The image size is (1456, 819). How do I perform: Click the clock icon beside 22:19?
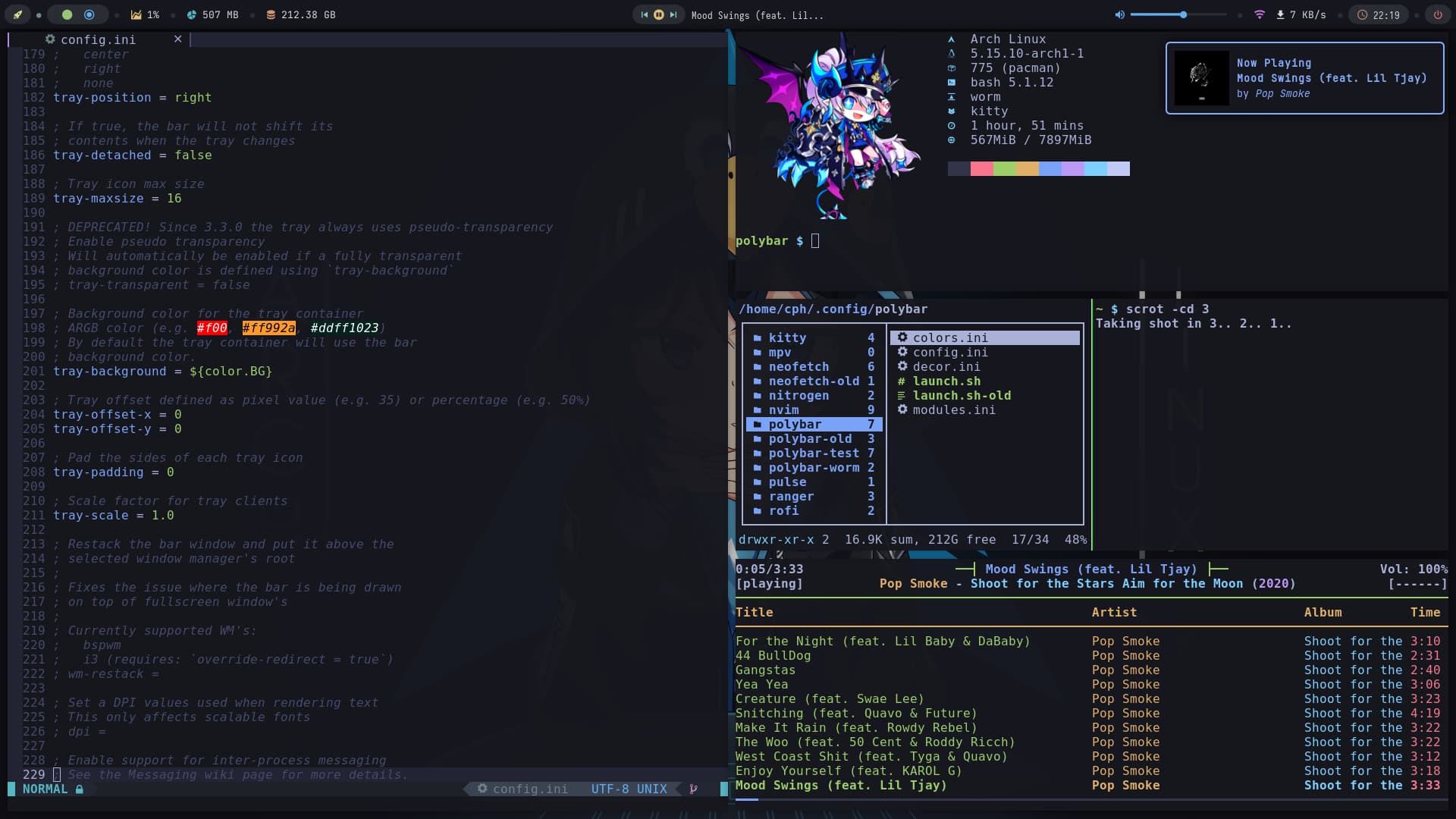[x=1363, y=14]
